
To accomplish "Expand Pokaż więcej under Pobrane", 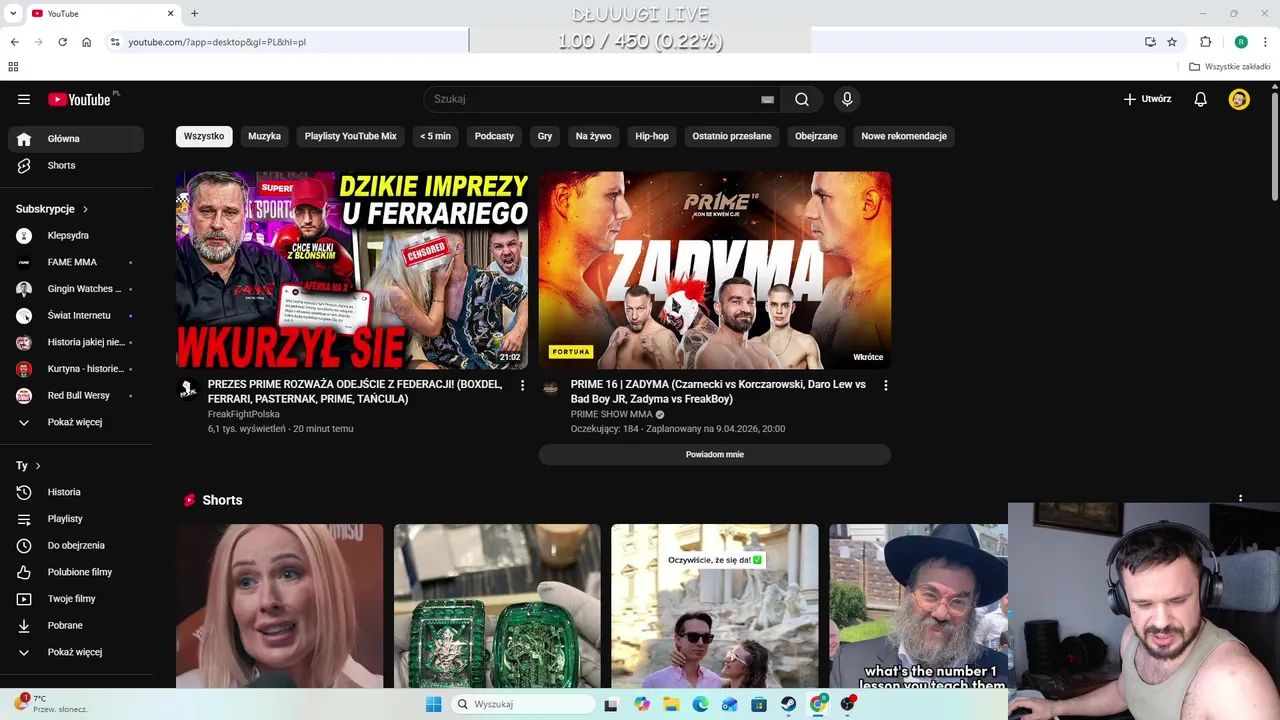I will [76, 652].
